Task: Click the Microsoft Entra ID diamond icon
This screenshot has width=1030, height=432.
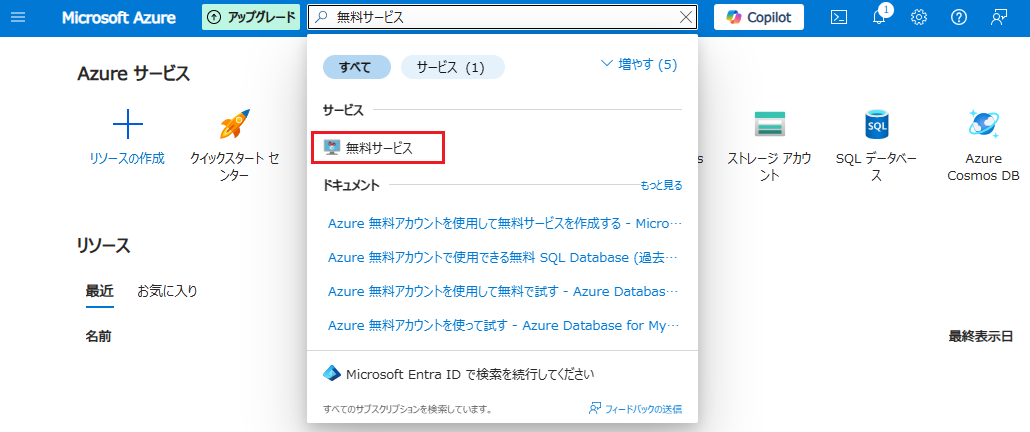Action: pos(332,374)
